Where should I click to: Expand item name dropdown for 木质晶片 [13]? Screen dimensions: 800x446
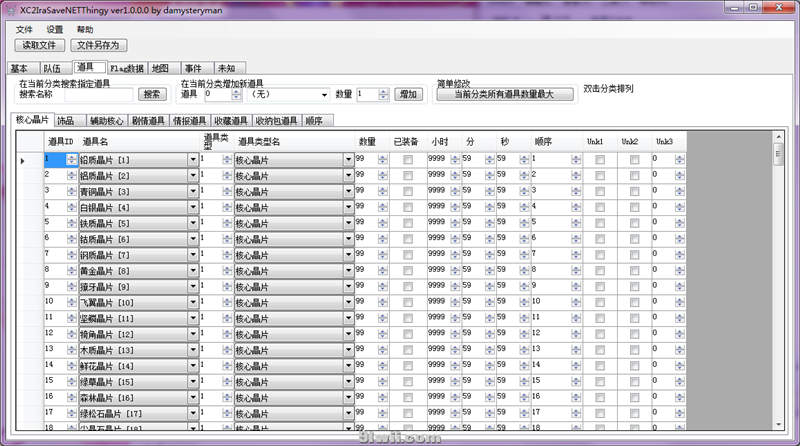tap(193, 350)
